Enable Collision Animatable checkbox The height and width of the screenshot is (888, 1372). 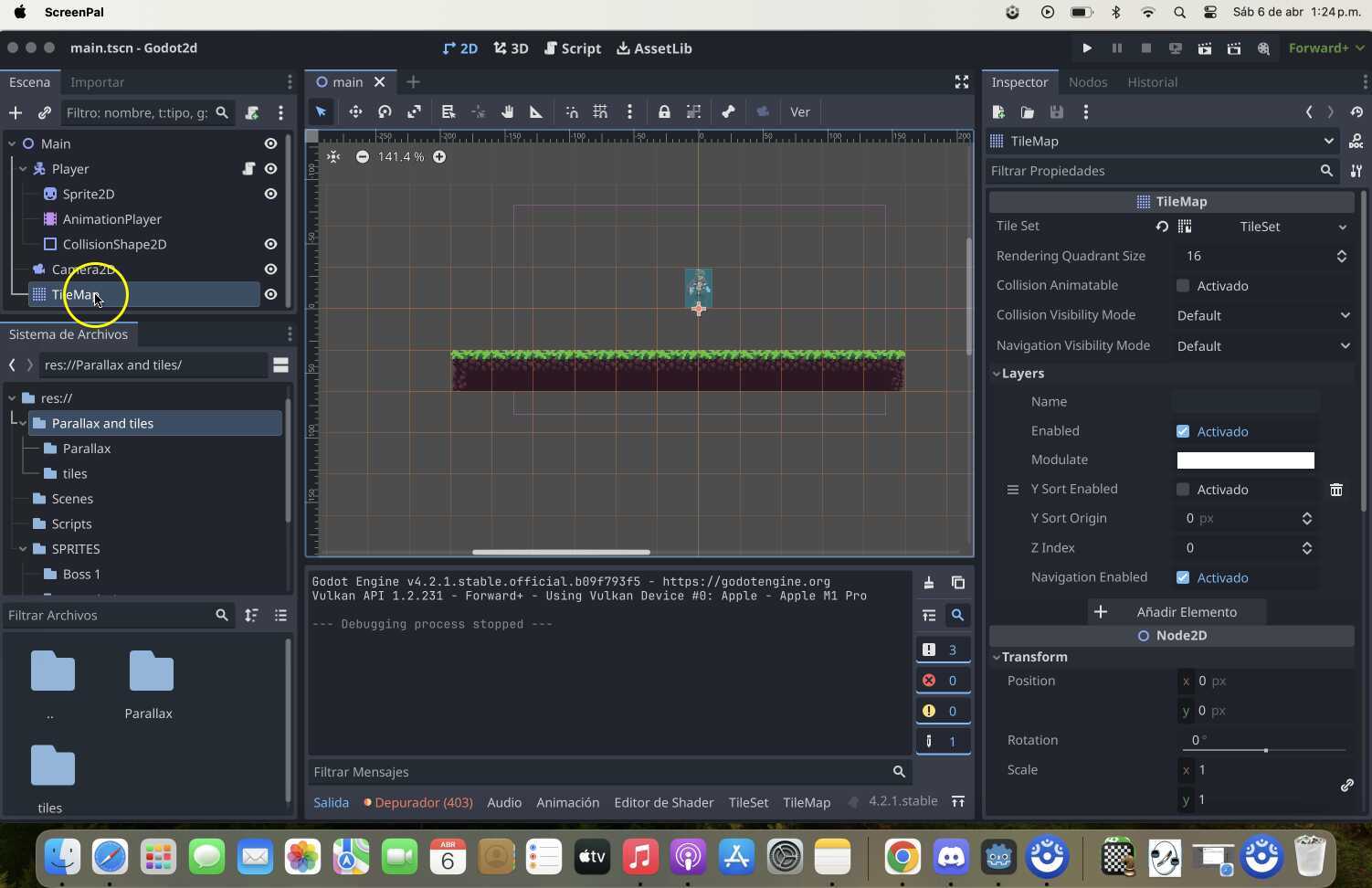(x=1183, y=286)
